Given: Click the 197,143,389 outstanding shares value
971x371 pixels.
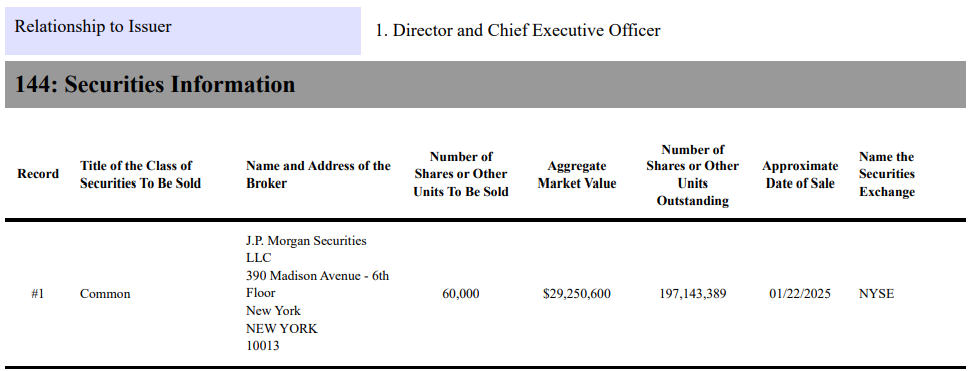Looking at the screenshot, I should click(692, 294).
